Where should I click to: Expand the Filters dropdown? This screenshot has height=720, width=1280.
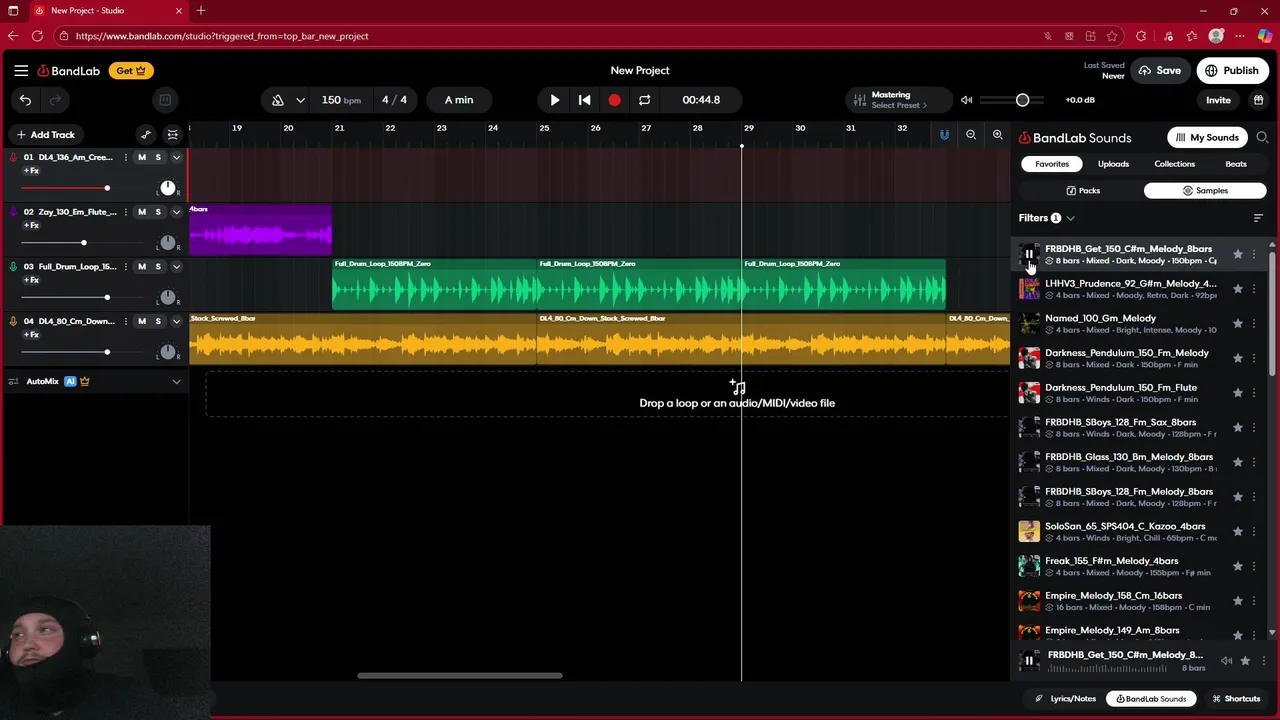click(1070, 218)
